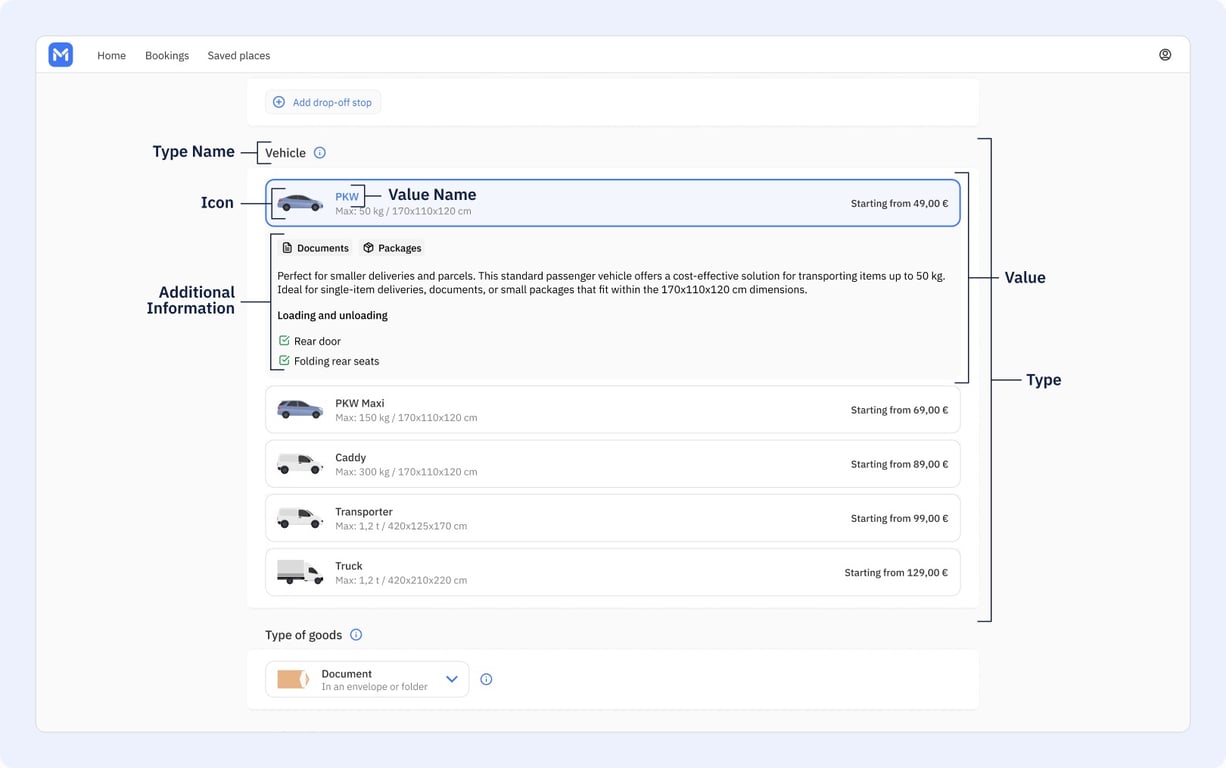1226x768 pixels.
Task: Choose the Transporter vehicle option
Action: point(613,517)
